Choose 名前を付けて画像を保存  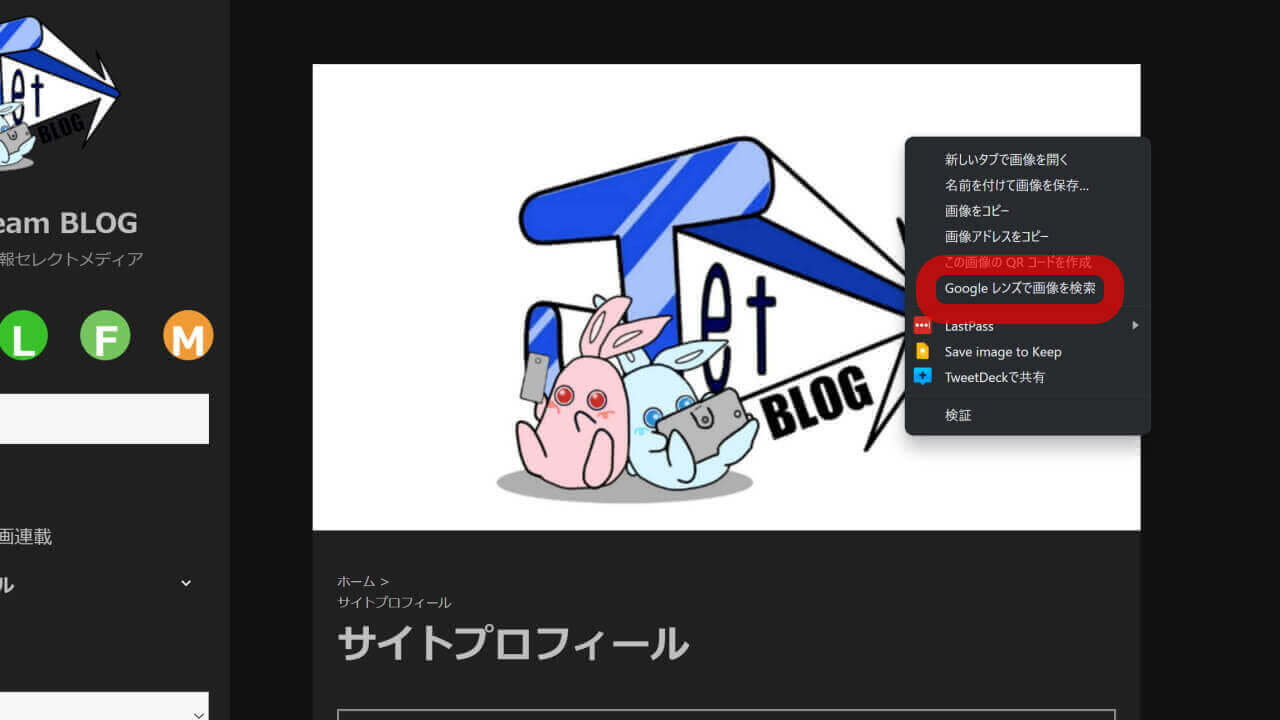click(1016, 185)
